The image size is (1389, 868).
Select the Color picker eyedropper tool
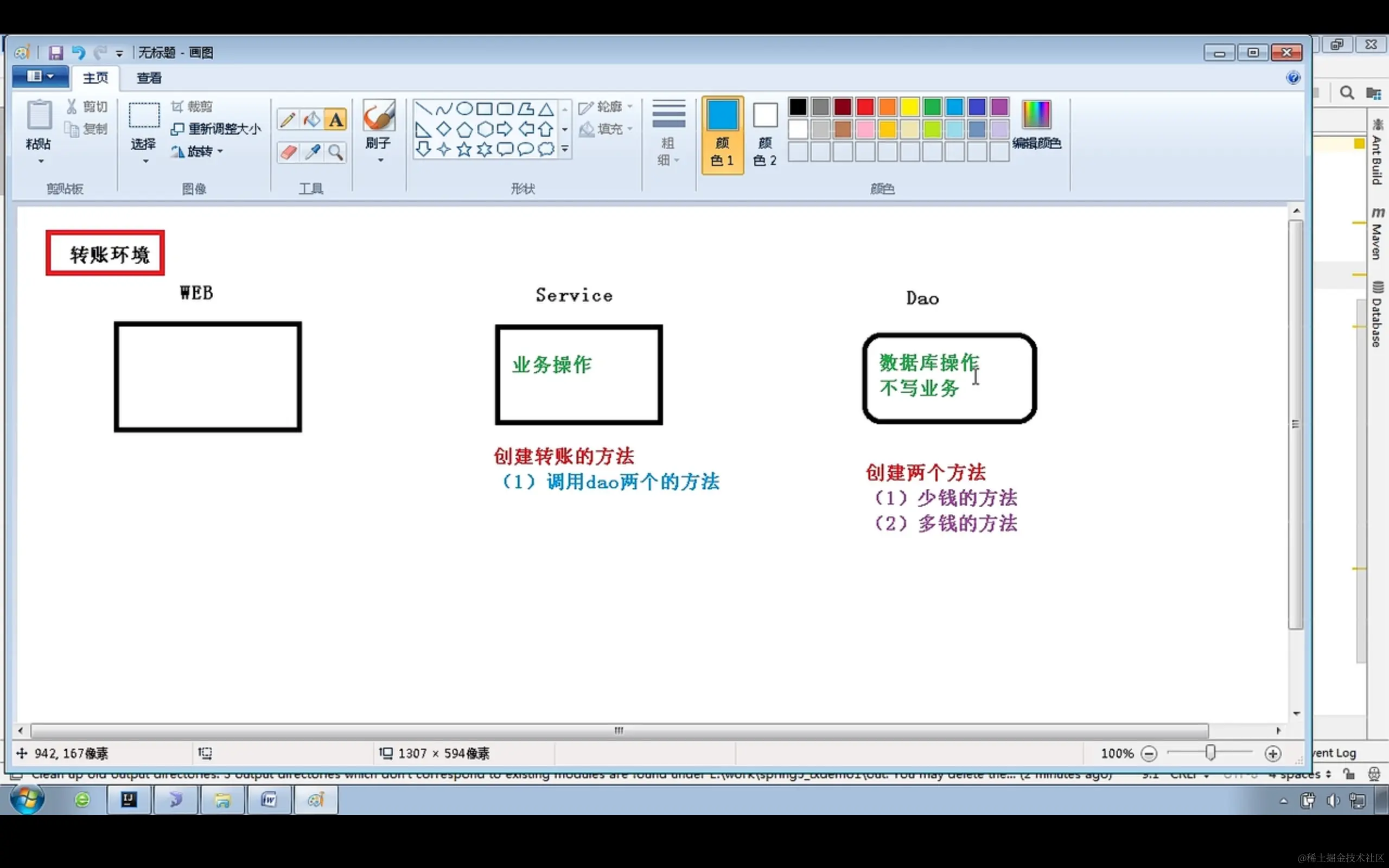click(312, 152)
